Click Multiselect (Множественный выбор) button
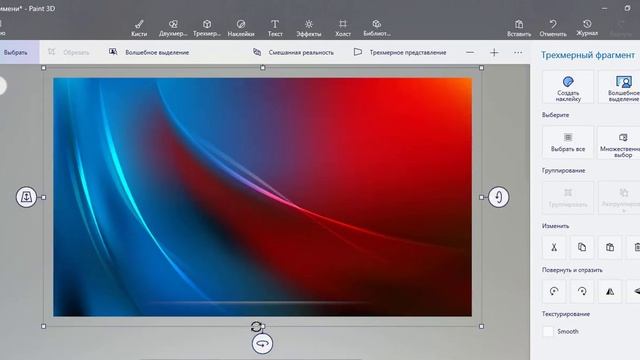The height and width of the screenshot is (360, 640). 619,142
